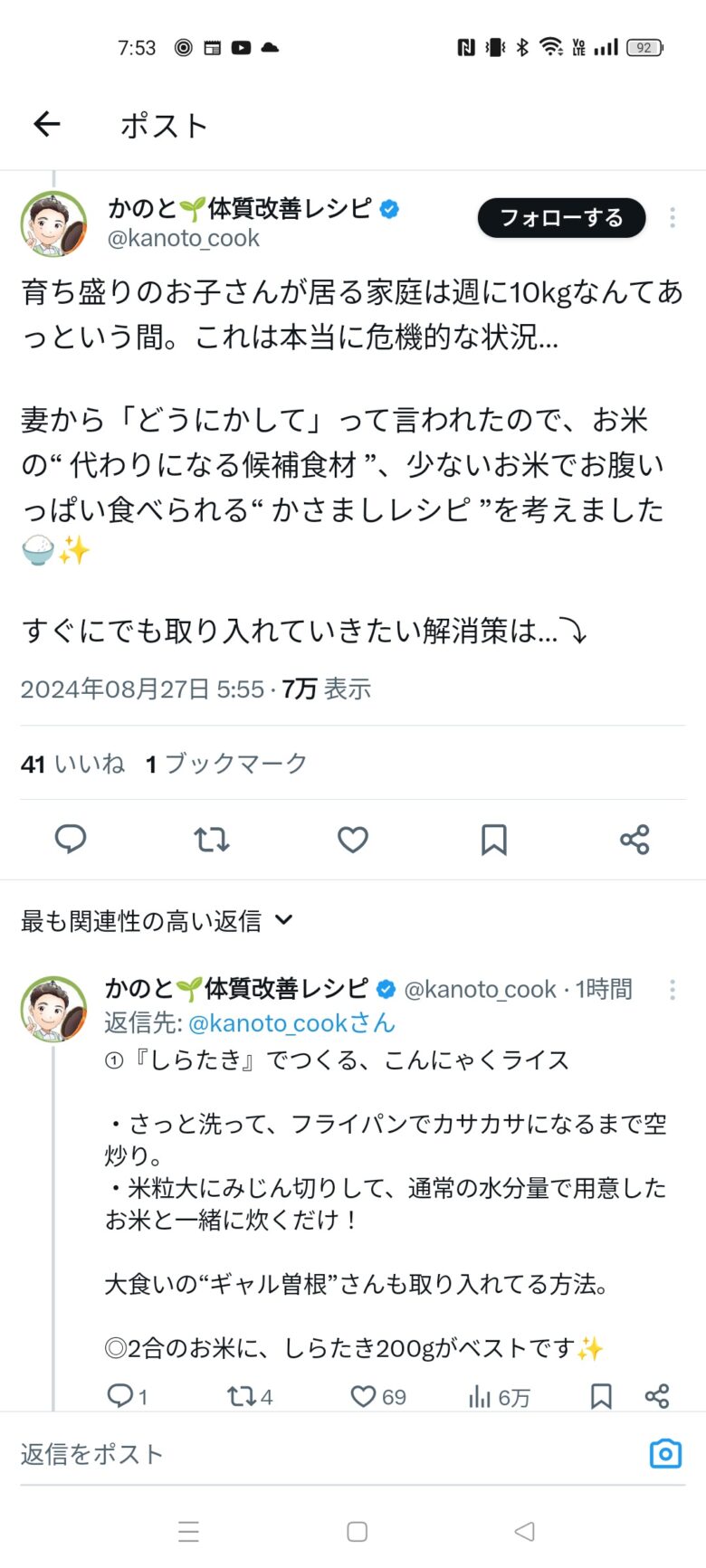706x1568 pixels.
Task: Open three-dot menu on reply post
Action: coord(672,990)
